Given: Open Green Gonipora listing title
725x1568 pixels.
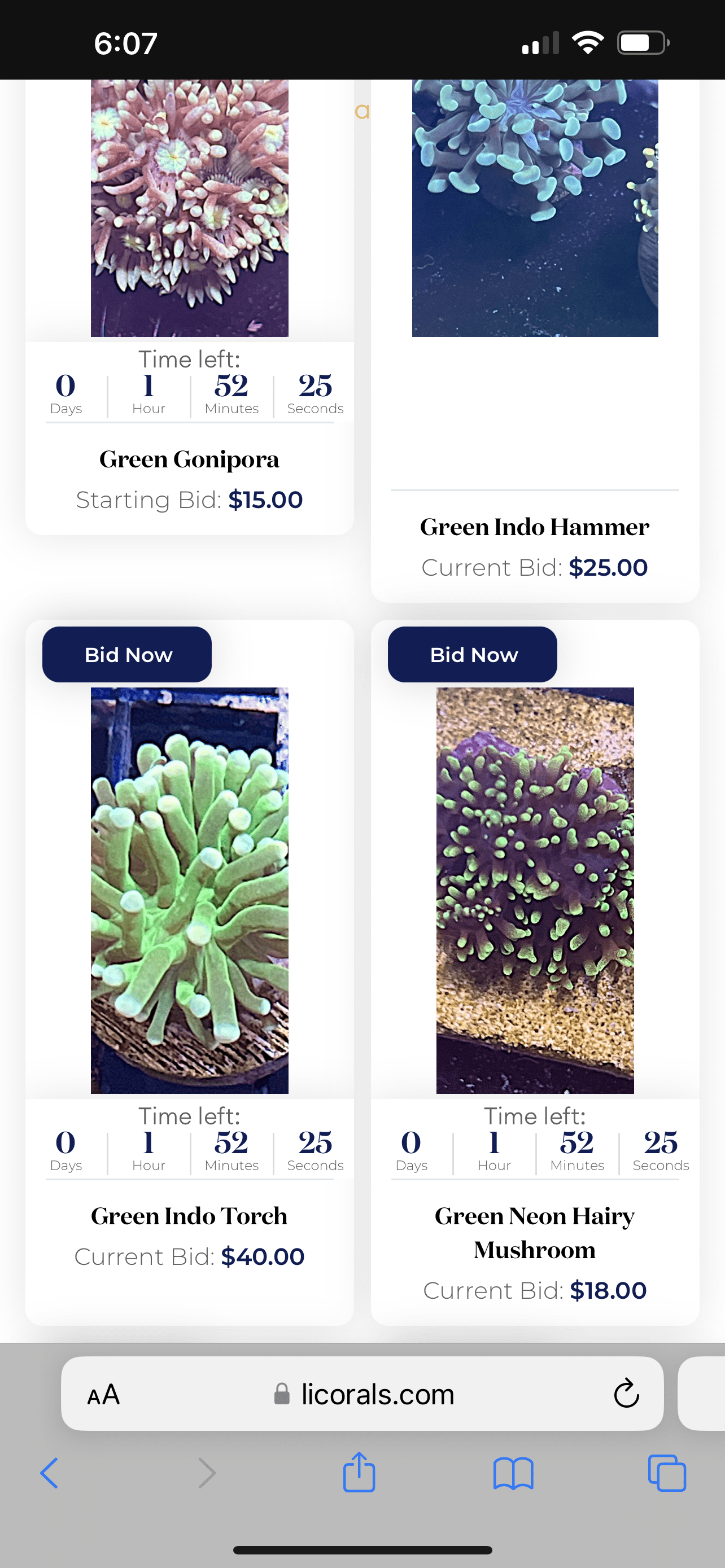Looking at the screenshot, I should coord(189,459).
